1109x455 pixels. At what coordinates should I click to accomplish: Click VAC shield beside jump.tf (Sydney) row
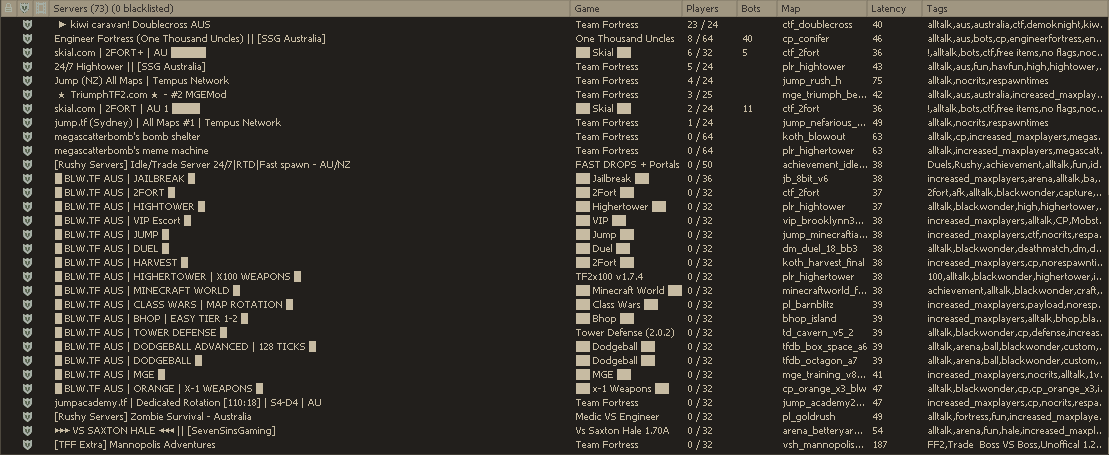pyautogui.click(x=27, y=122)
